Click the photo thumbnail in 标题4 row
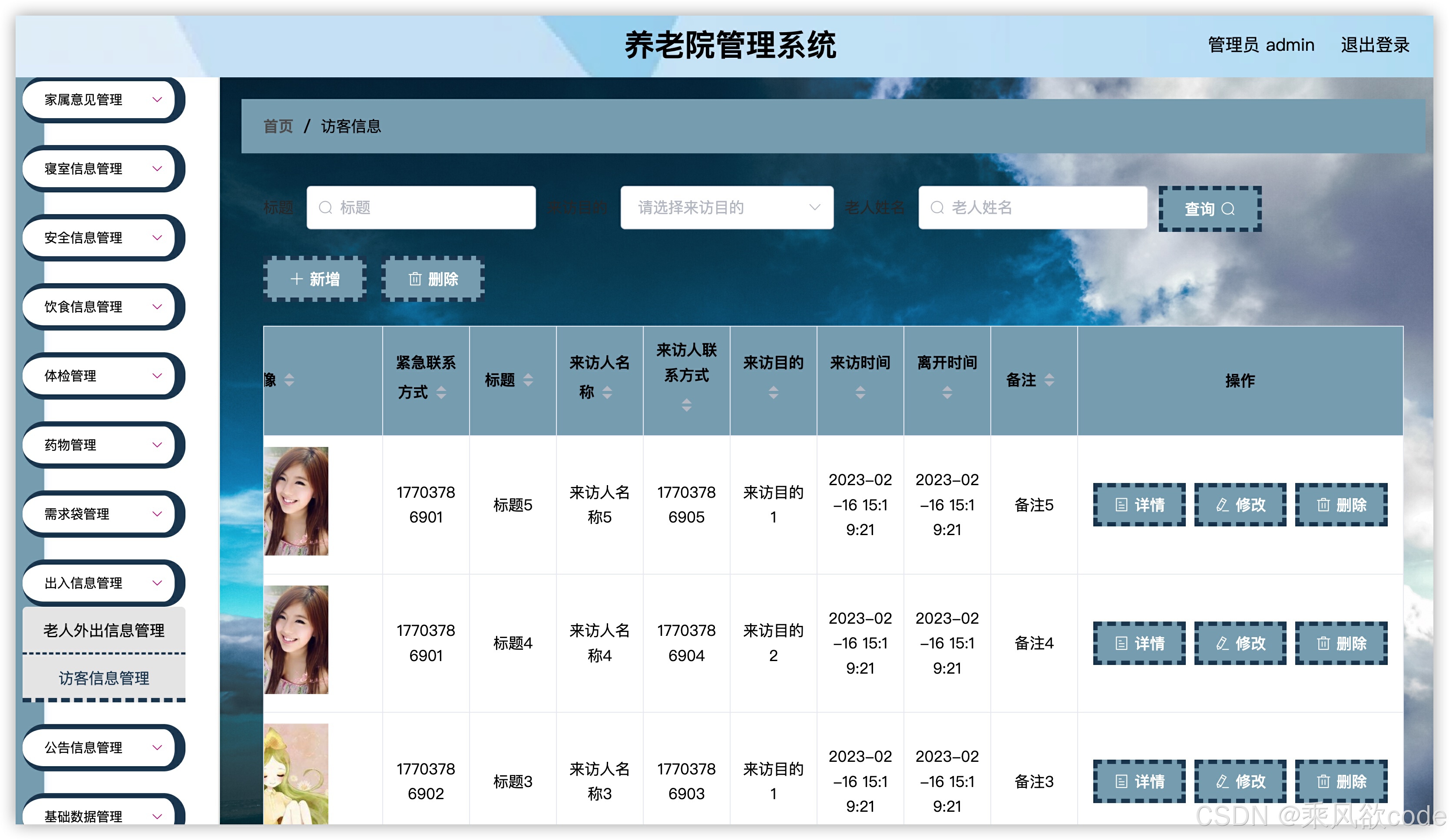1449x840 pixels. pyautogui.click(x=296, y=639)
